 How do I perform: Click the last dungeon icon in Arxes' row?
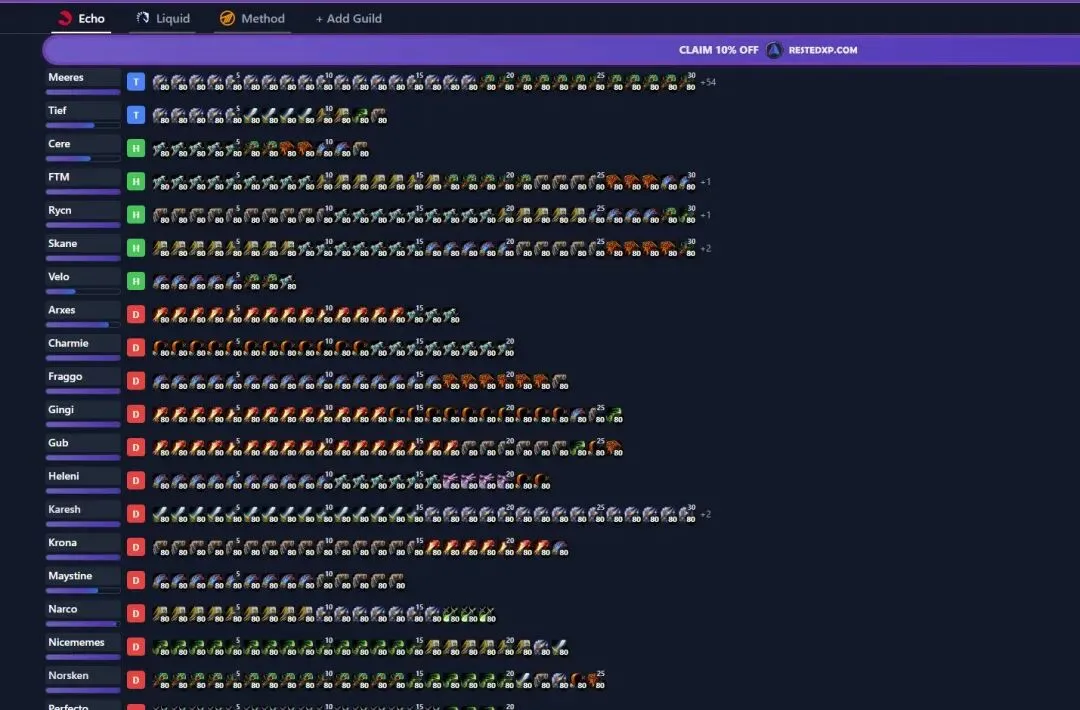[x=451, y=315]
